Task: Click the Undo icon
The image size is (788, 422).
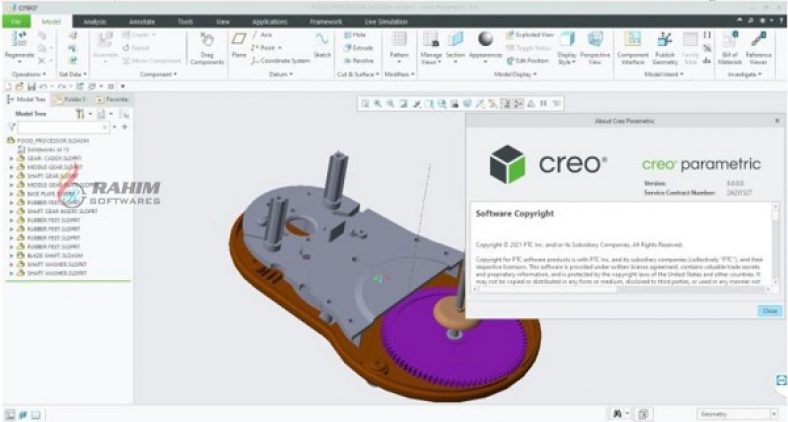Action: [43, 86]
